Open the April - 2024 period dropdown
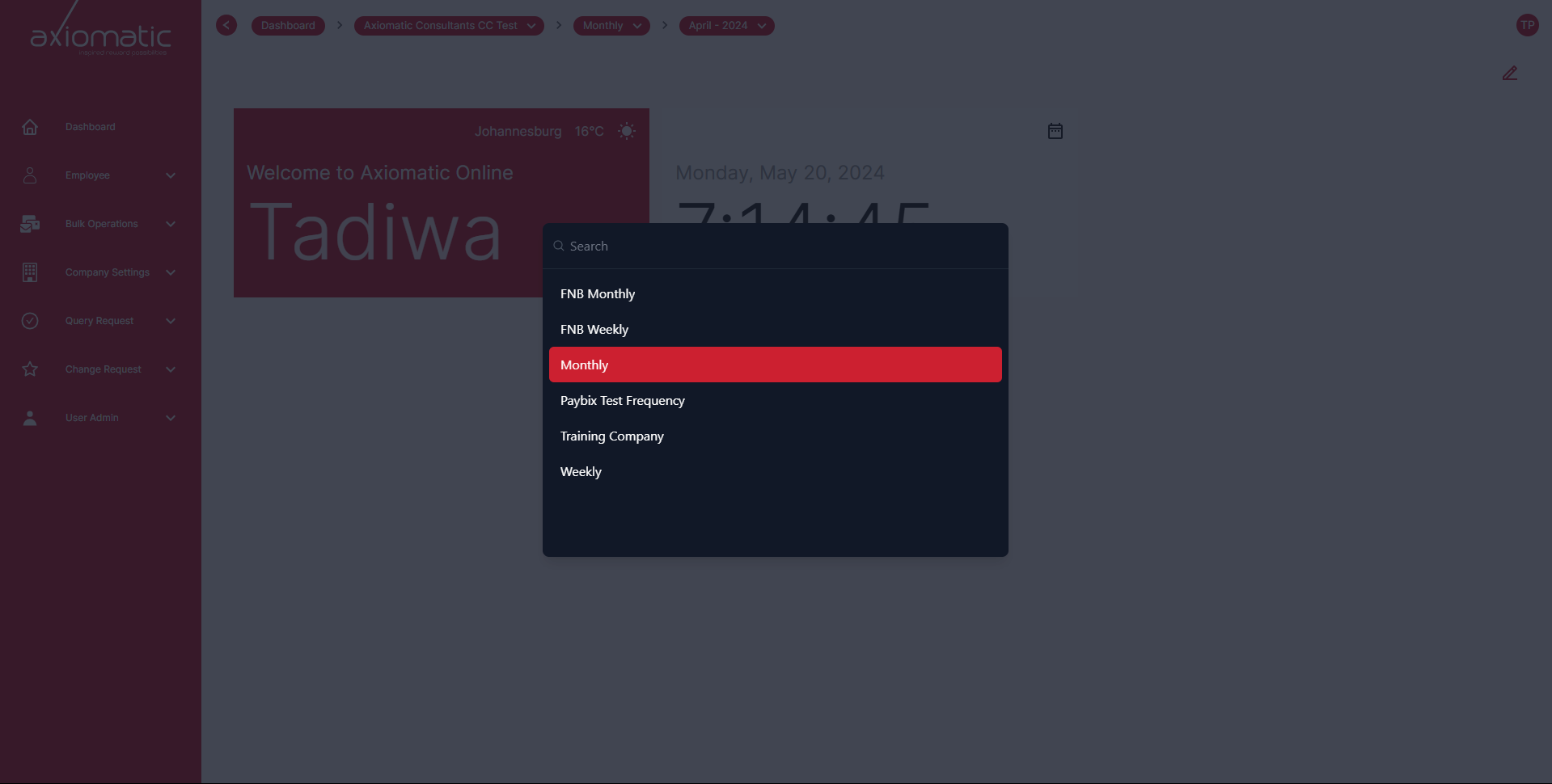Image resolution: width=1552 pixels, height=784 pixels. (726, 26)
